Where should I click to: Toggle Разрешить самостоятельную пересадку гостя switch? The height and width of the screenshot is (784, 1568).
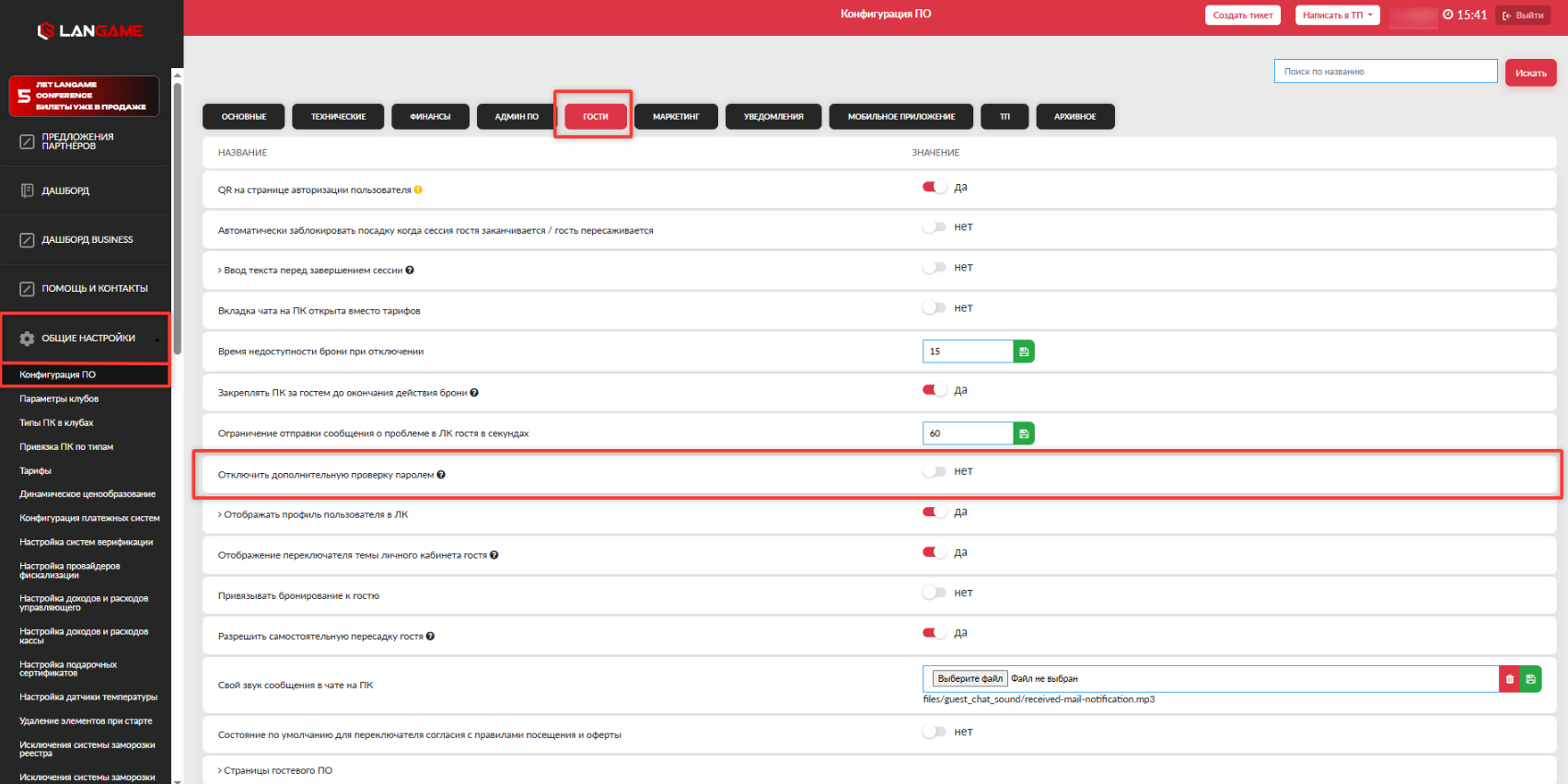point(935,632)
